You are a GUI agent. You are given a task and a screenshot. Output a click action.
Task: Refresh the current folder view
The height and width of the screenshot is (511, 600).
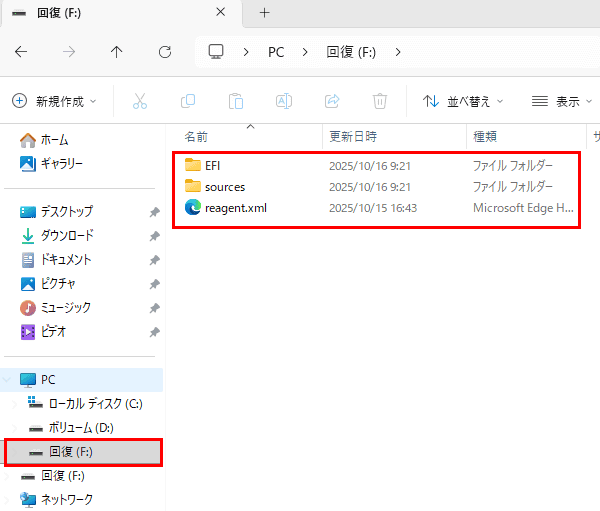point(165,52)
